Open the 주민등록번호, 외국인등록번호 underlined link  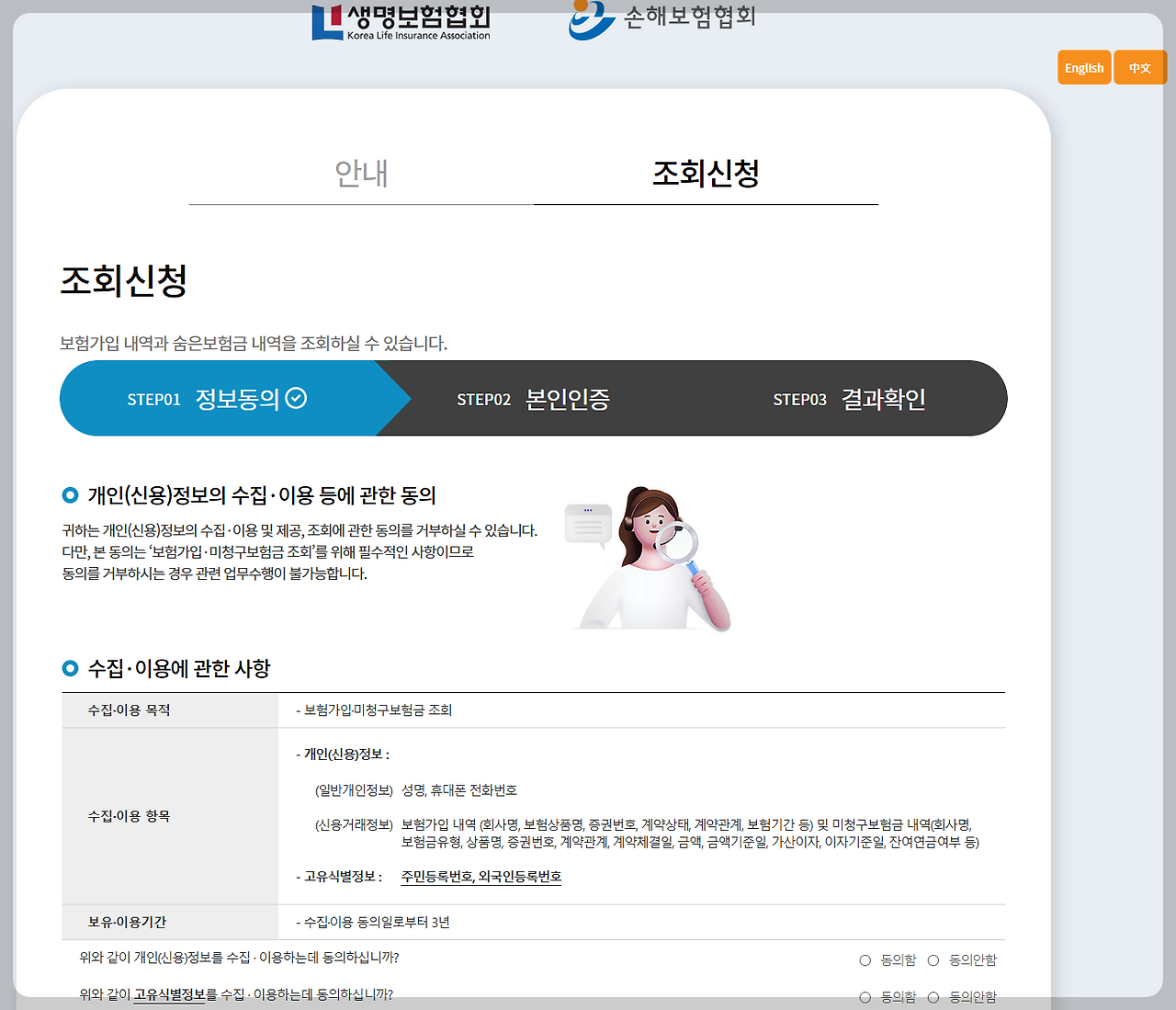[481, 876]
